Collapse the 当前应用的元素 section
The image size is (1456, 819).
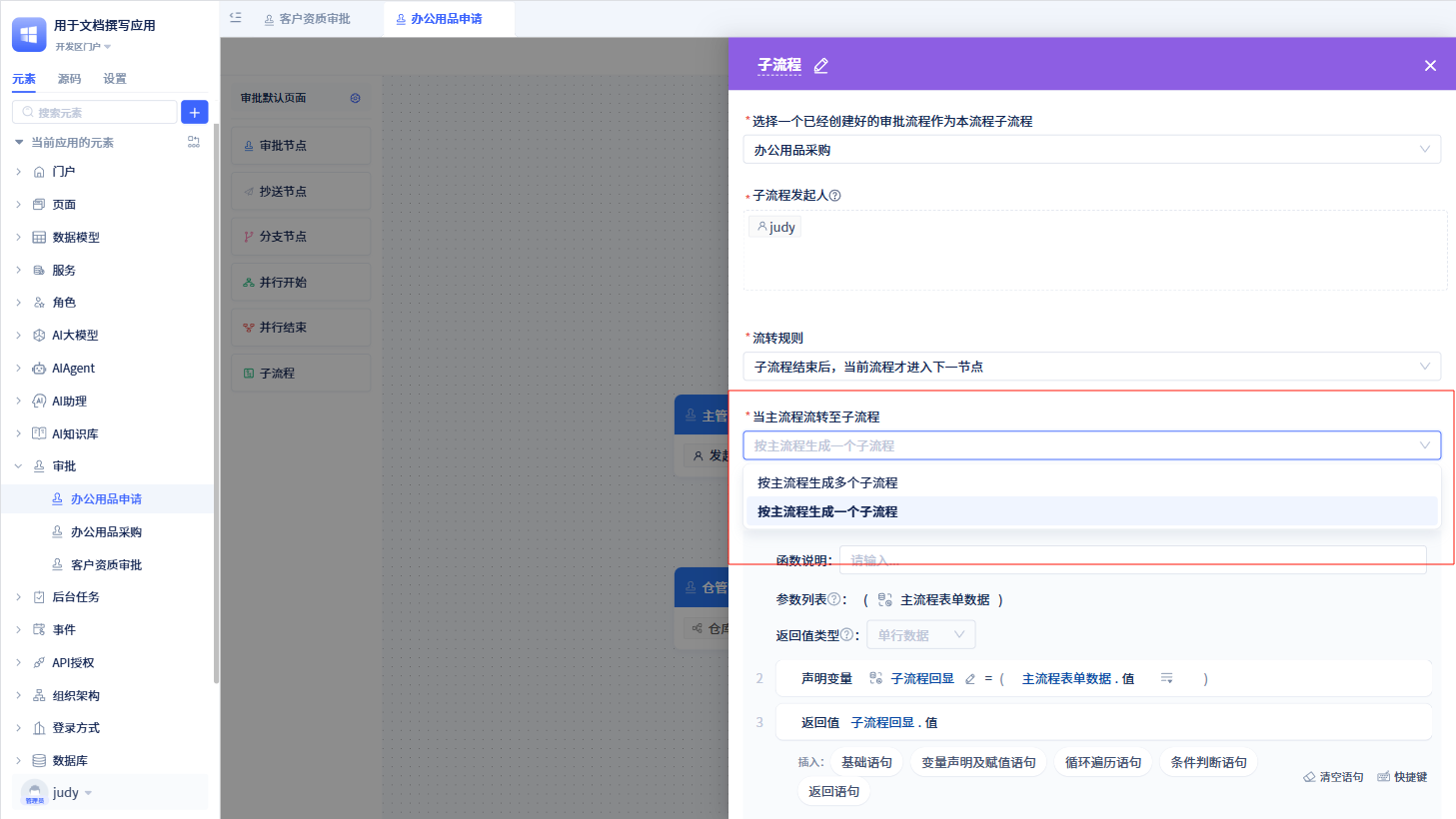point(19,142)
